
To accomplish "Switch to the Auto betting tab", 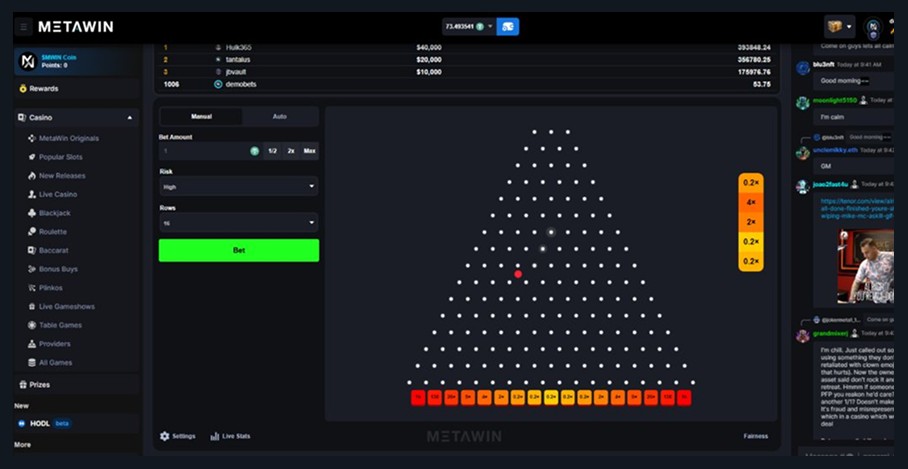I will coord(279,117).
